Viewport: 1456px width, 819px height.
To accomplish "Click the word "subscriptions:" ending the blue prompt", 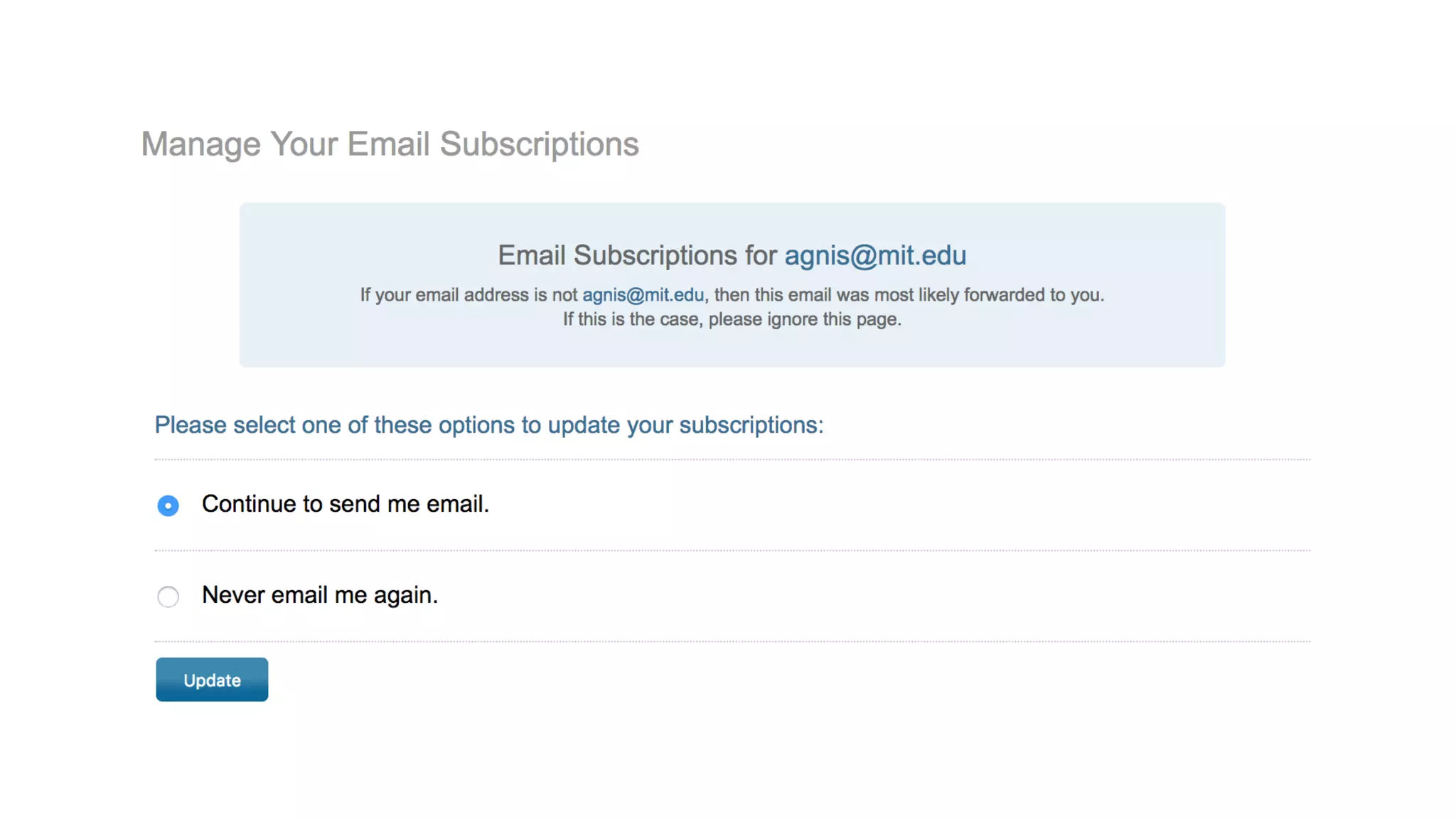I will pos(751,425).
